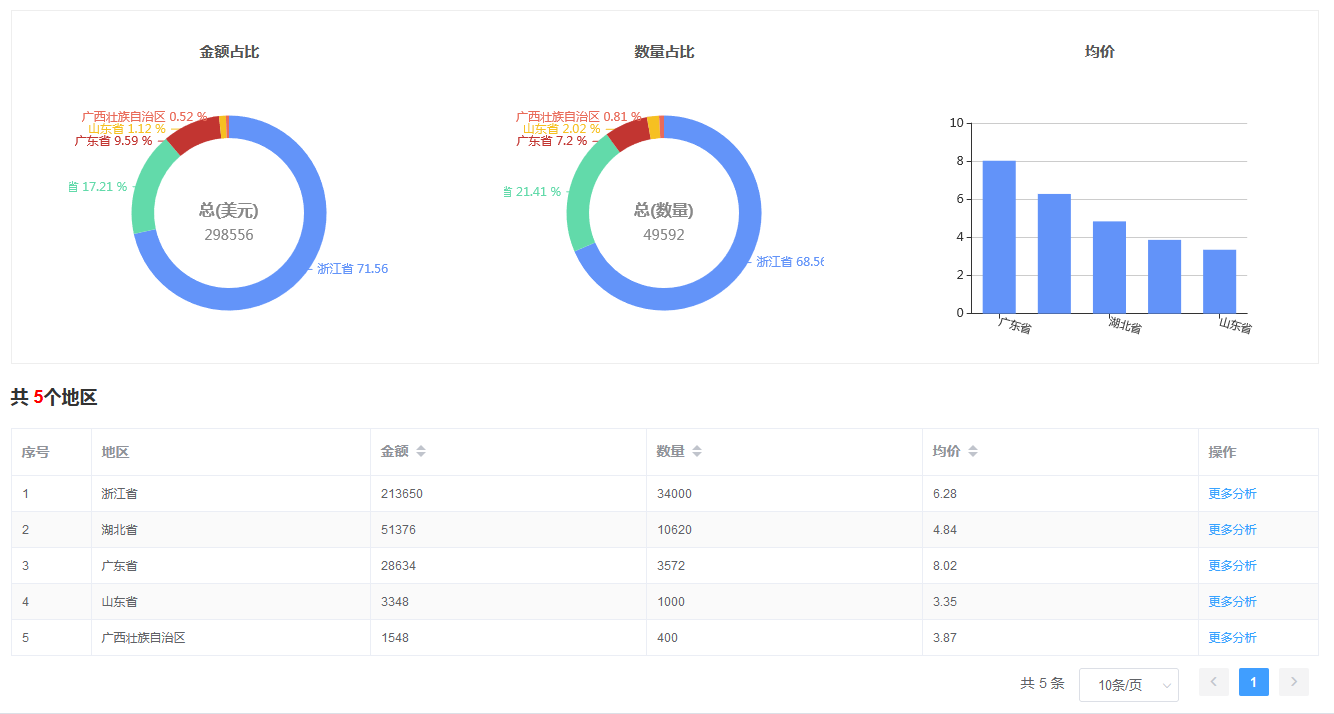Sort table by 数量 column arrows
1334x714 pixels.
coord(697,452)
